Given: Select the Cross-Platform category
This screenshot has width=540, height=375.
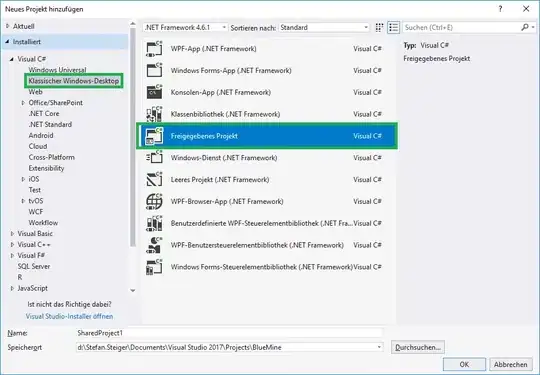Looking at the screenshot, I should (51, 157).
